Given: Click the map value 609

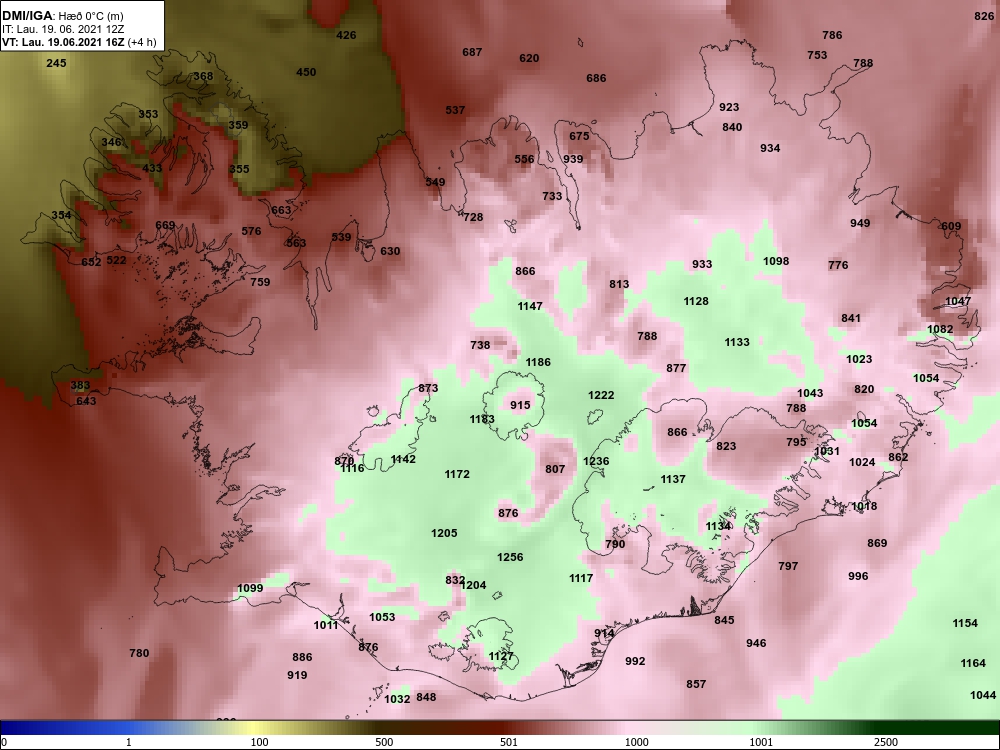Looking at the screenshot, I should [950, 226].
